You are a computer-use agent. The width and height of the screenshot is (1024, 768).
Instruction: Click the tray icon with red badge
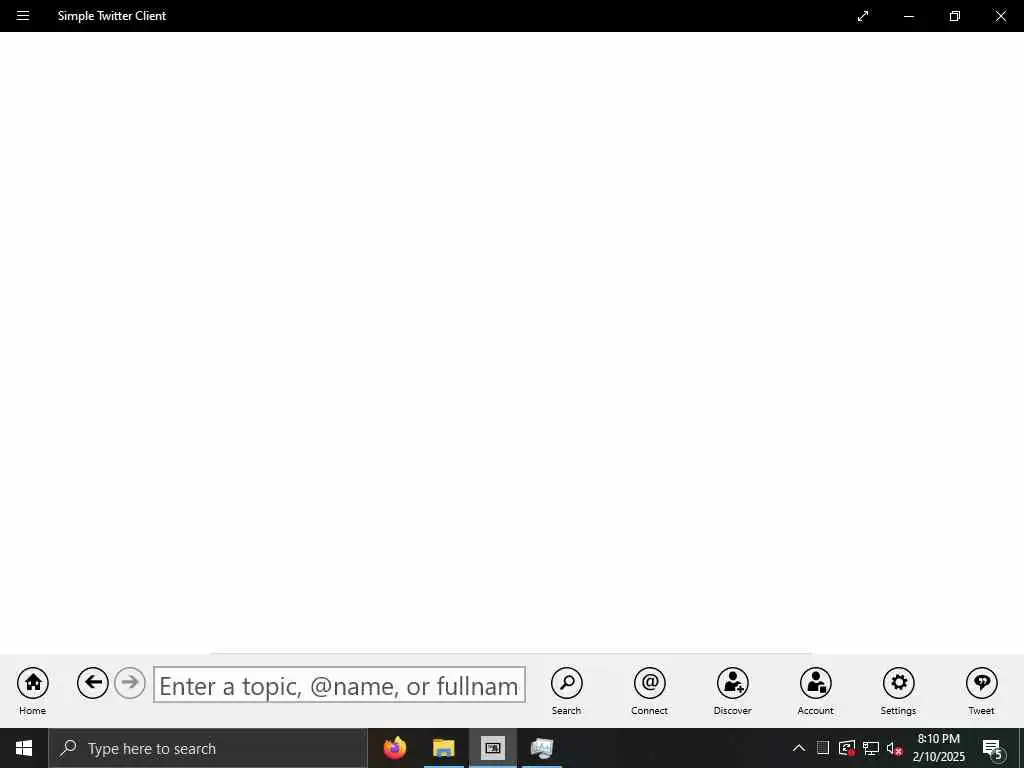click(847, 748)
